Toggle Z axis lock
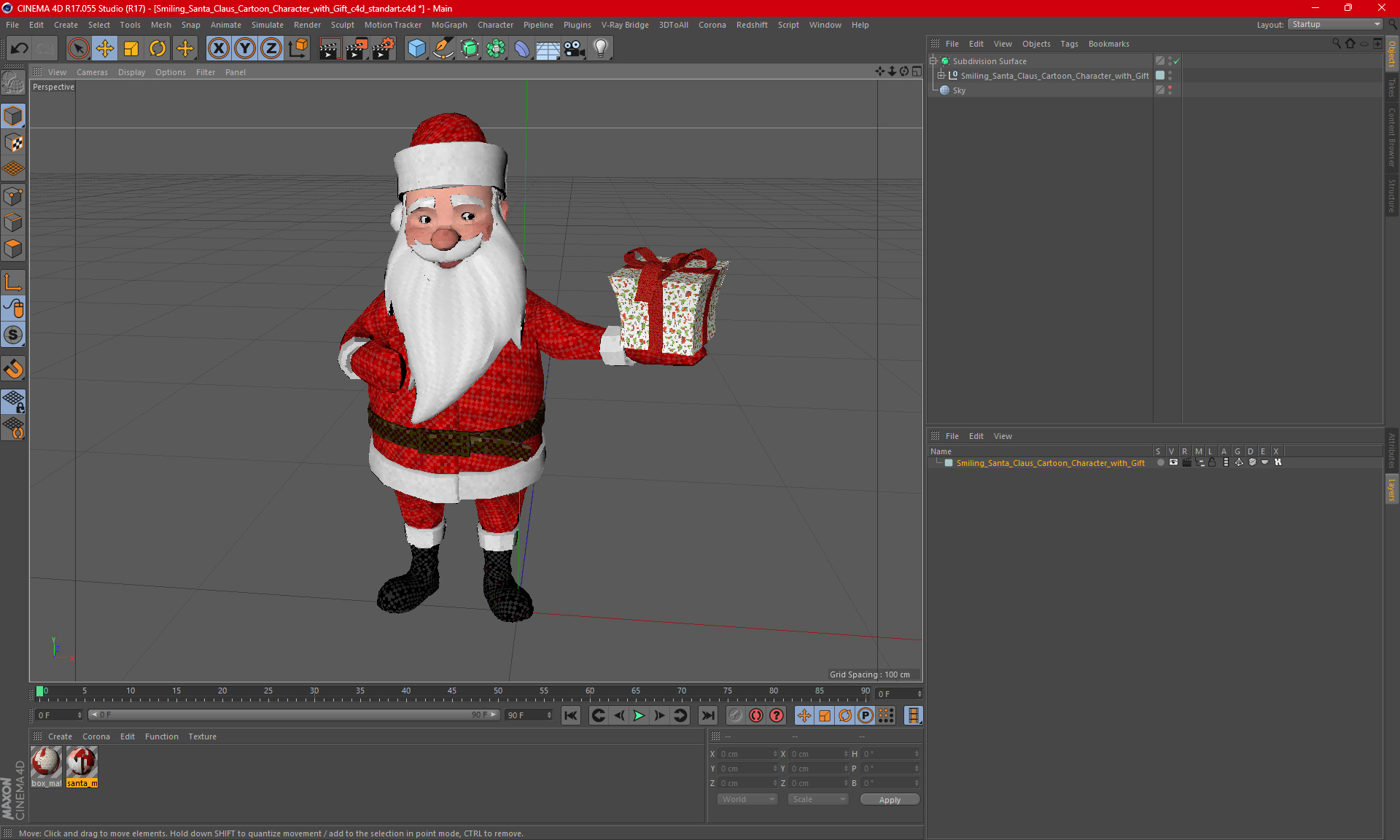Screen dimensions: 1400x840 pyautogui.click(x=271, y=48)
